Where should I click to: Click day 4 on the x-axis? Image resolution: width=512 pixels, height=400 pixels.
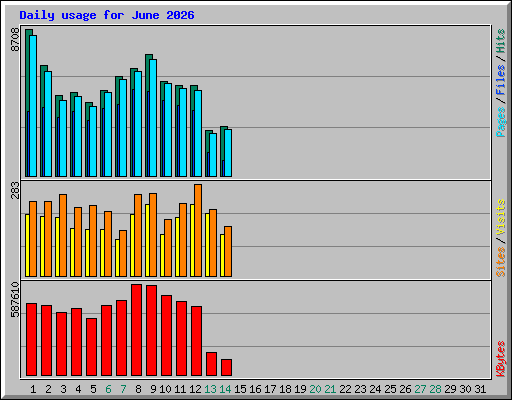(78, 389)
